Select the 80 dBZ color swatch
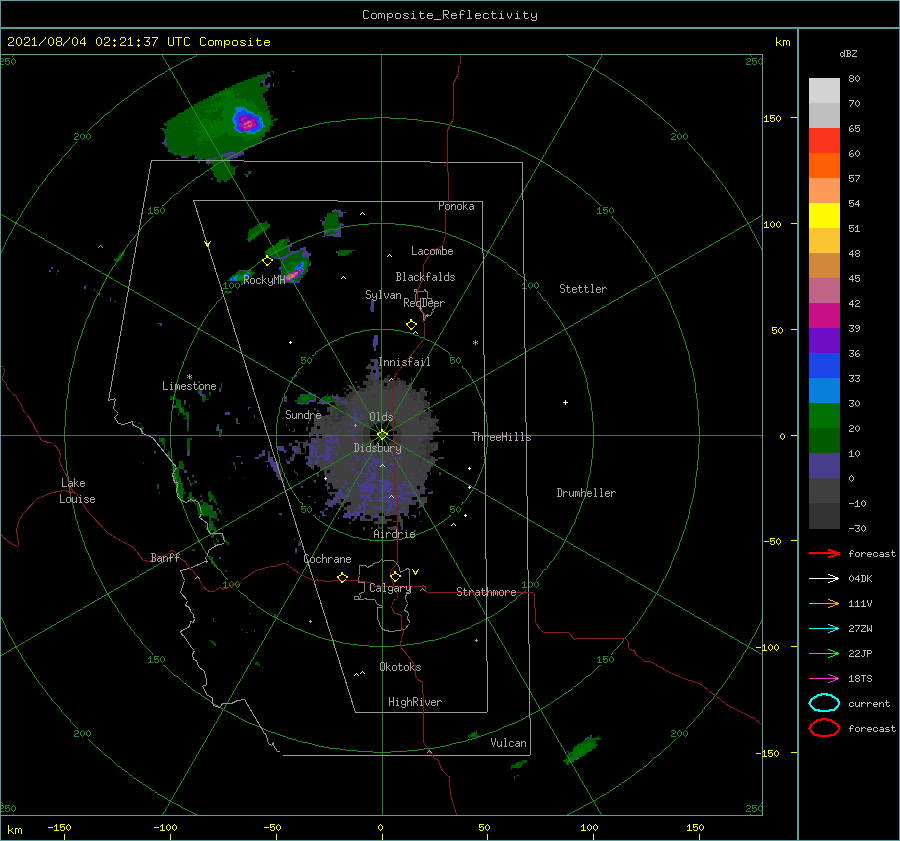This screenshot has width=900, height=841. point(824,91)
